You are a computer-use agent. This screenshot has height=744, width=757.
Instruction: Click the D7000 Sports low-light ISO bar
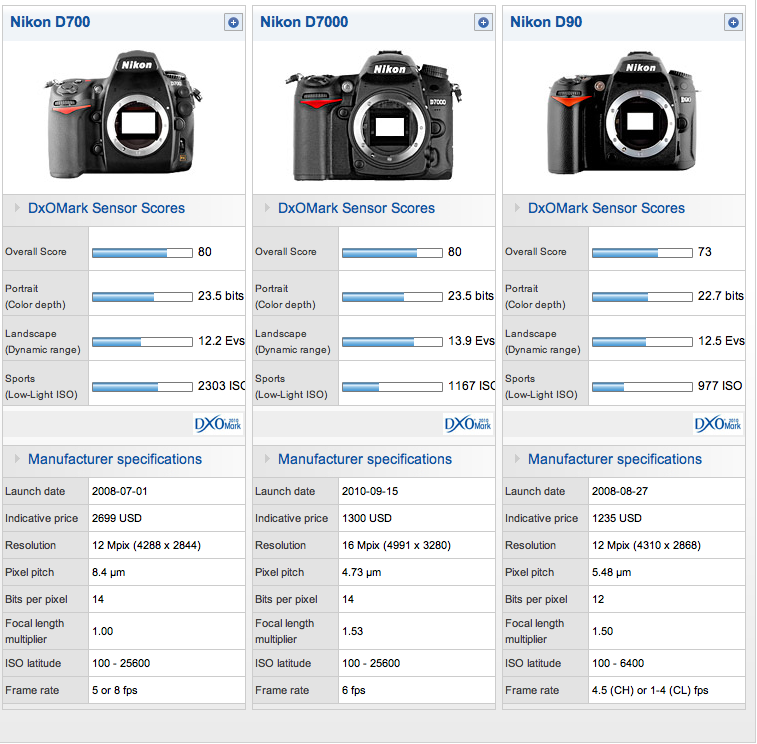[393, 387]
